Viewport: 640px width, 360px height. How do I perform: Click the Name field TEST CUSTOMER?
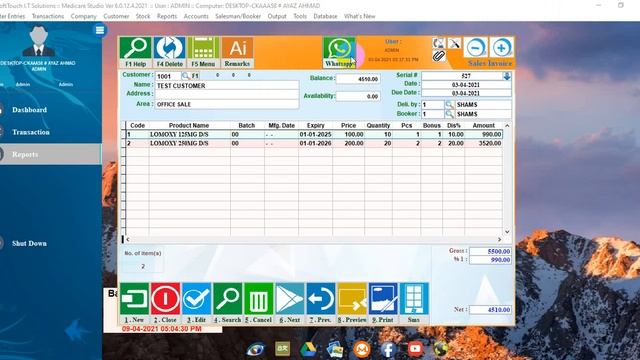click(x=227, y=86)
